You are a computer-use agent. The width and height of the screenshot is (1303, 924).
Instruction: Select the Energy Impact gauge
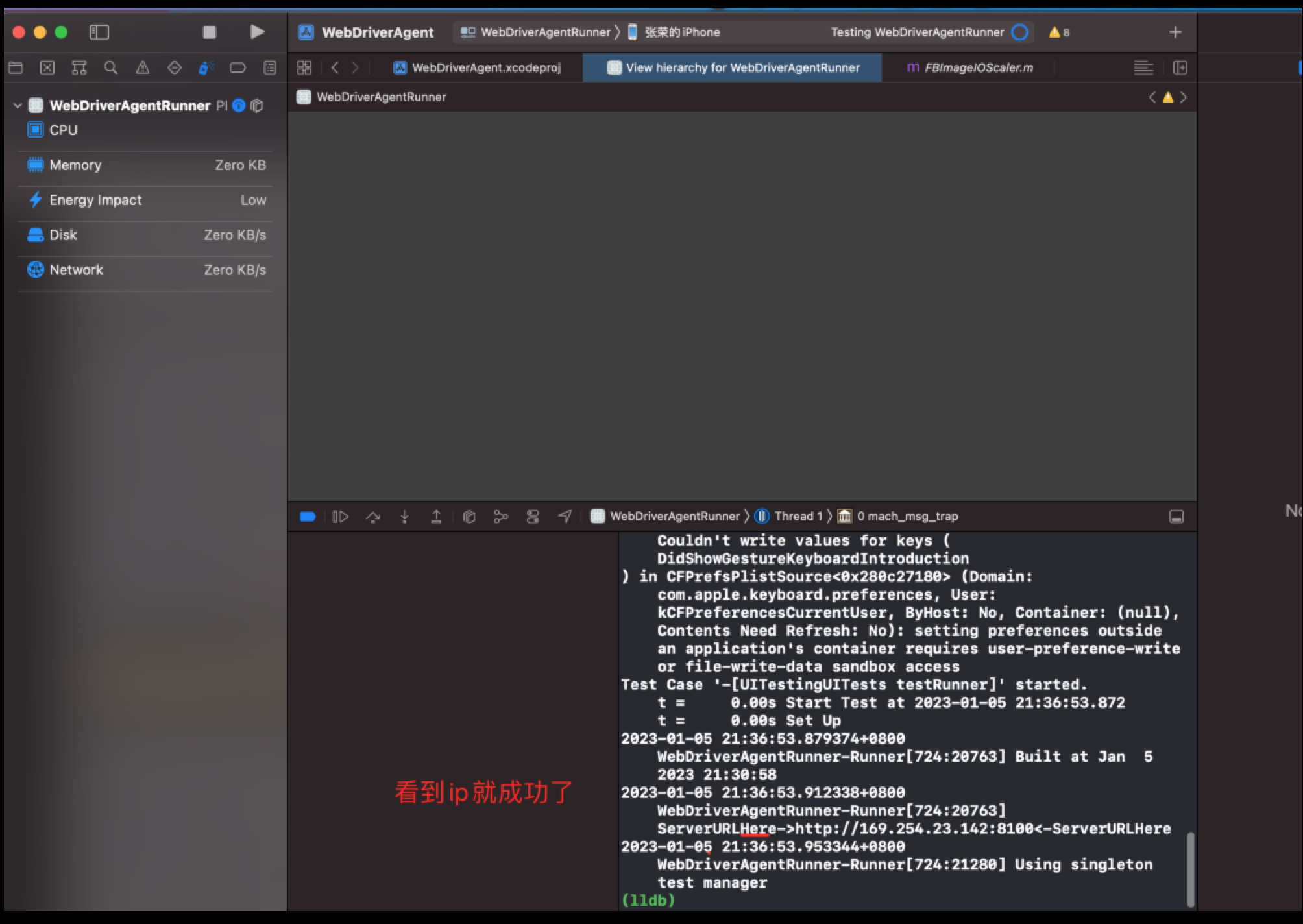[x=145, y=200]
